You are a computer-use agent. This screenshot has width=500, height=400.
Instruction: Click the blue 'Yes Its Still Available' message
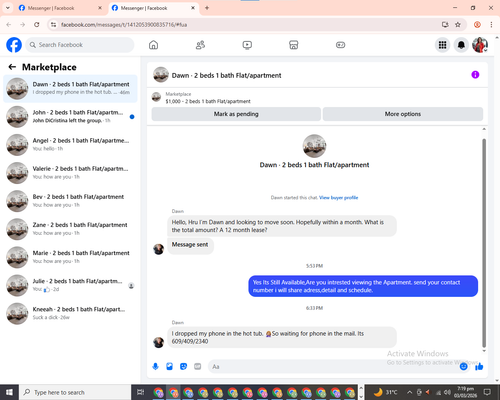point(363,286)
